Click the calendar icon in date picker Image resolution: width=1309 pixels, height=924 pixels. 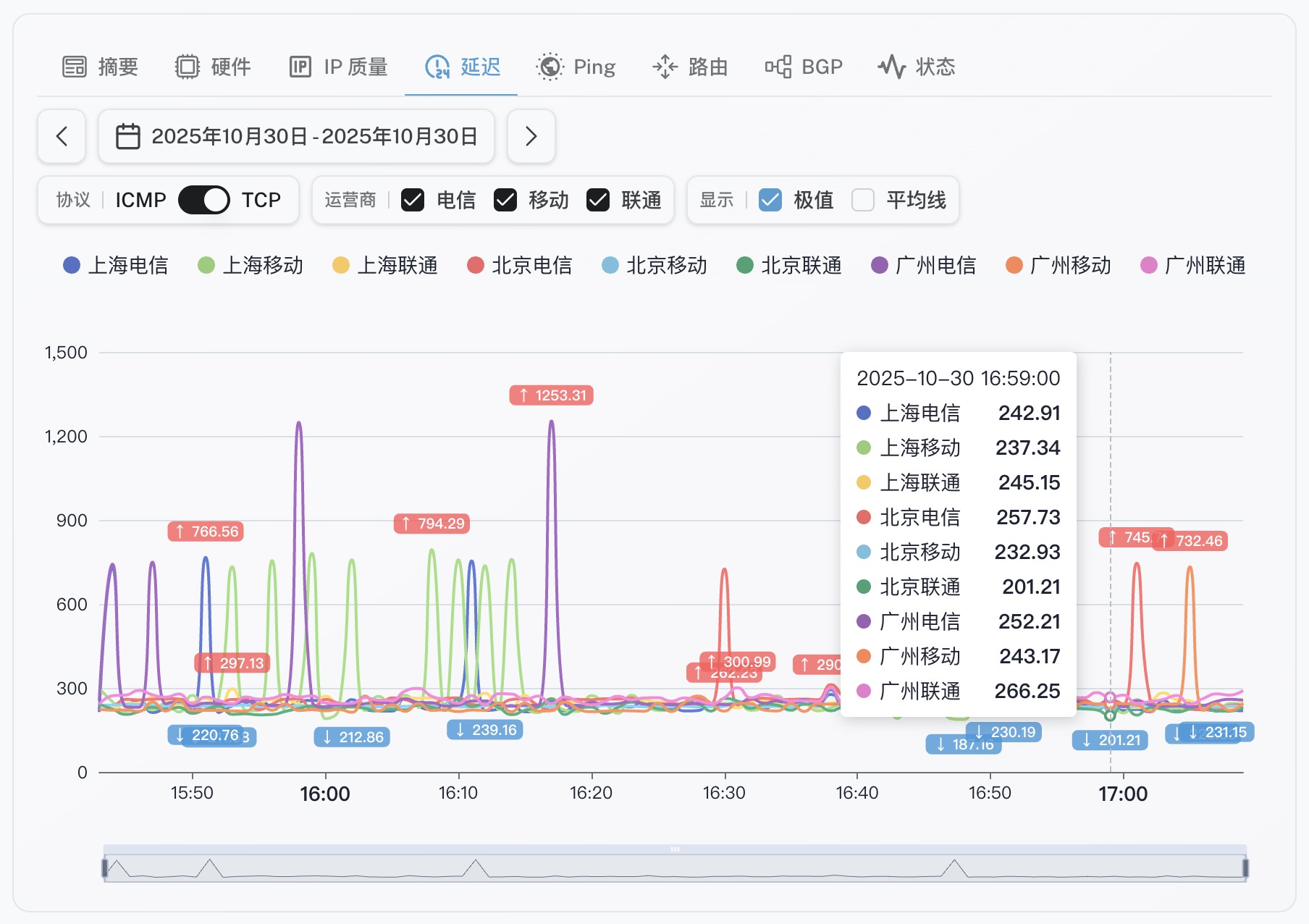point(128,136)
